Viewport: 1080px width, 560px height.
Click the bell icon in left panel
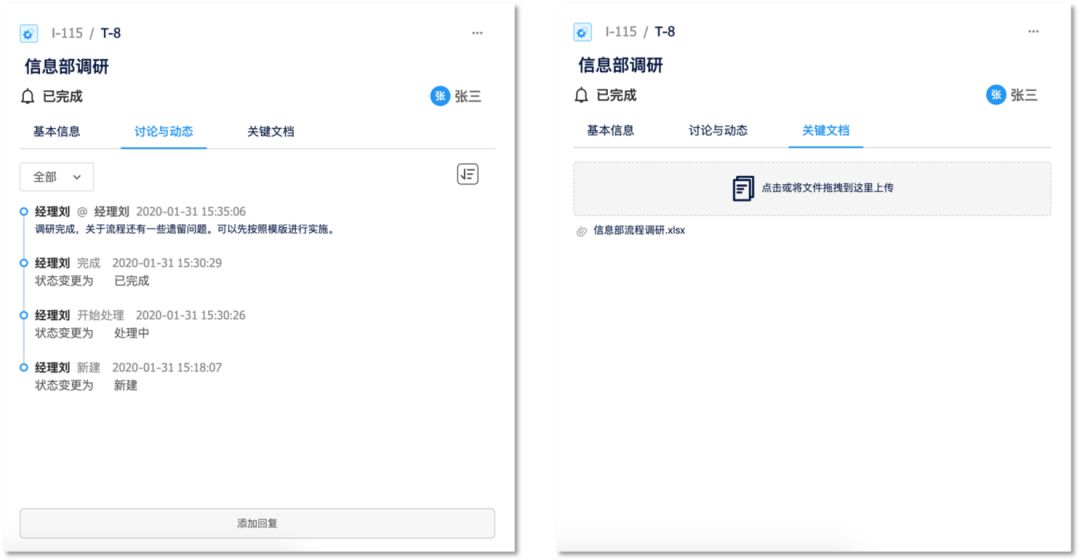tap(28, 97)
